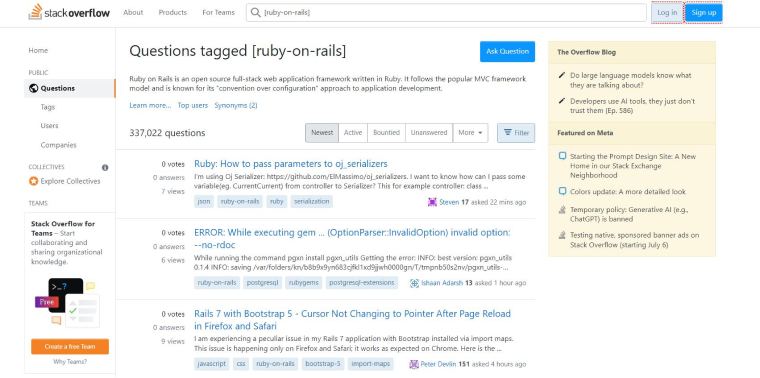Open the OptionParser InvalidOption error question
This screenshot has height=378, width=760.
coord(352,238)
